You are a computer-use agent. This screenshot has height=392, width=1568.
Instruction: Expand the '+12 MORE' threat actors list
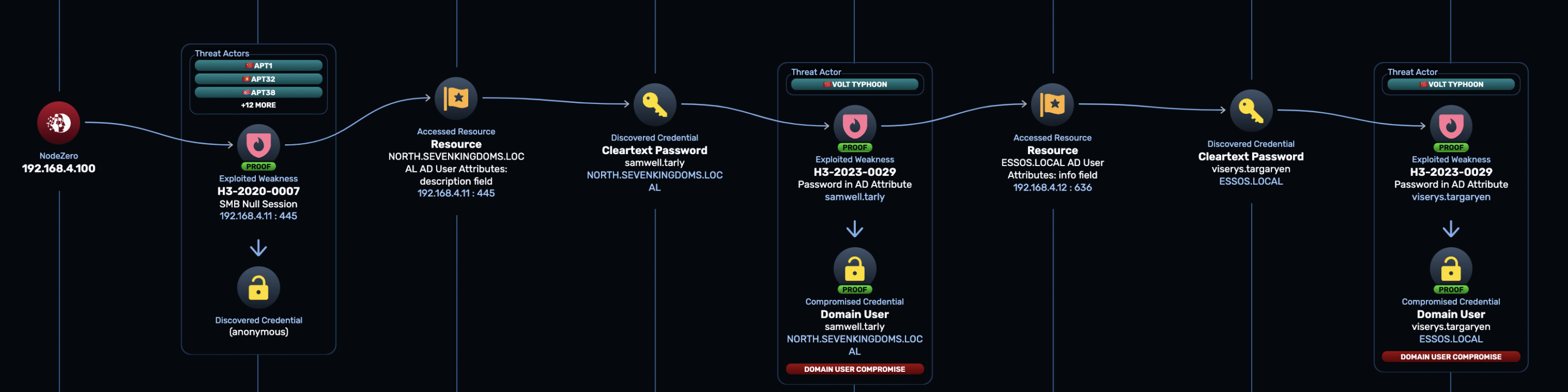coord(258,105)
